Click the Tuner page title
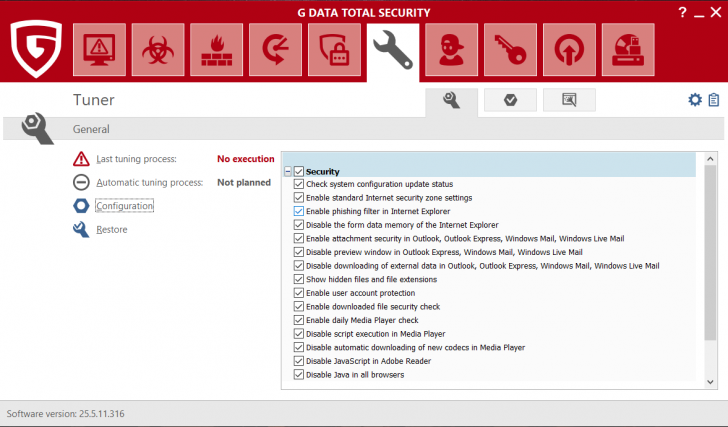728x427 pixels. (x=94, y=100)
